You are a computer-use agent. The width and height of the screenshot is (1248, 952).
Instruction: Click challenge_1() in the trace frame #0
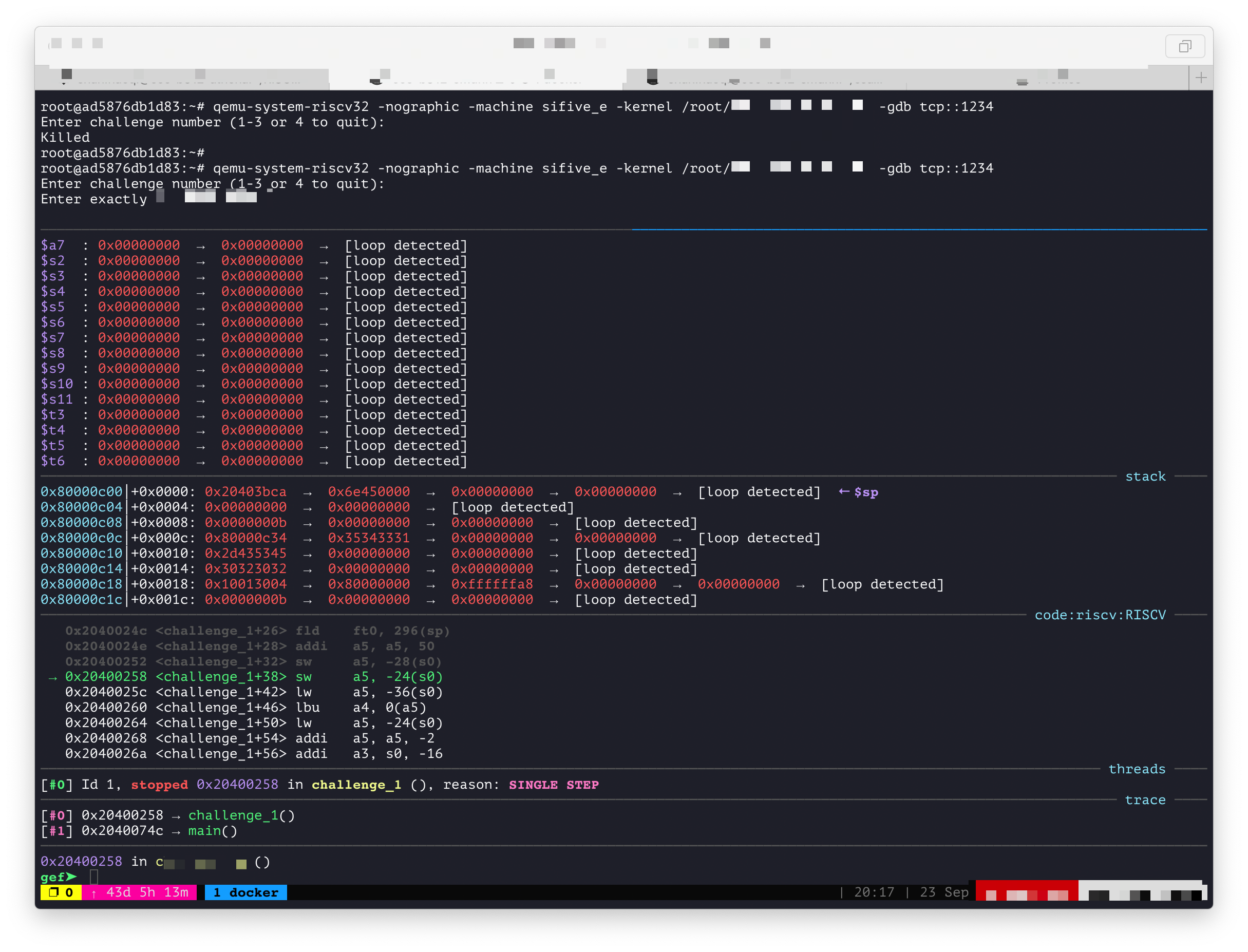(241, 815)
